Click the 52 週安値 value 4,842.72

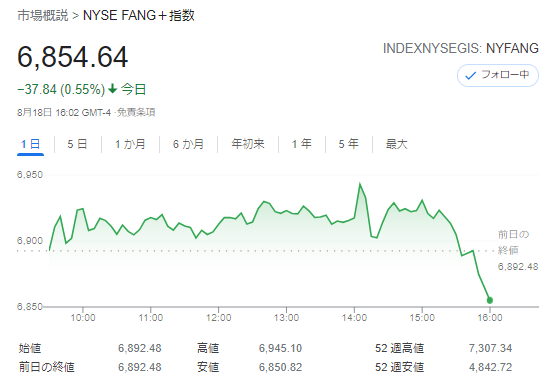[x=490, y=367]
